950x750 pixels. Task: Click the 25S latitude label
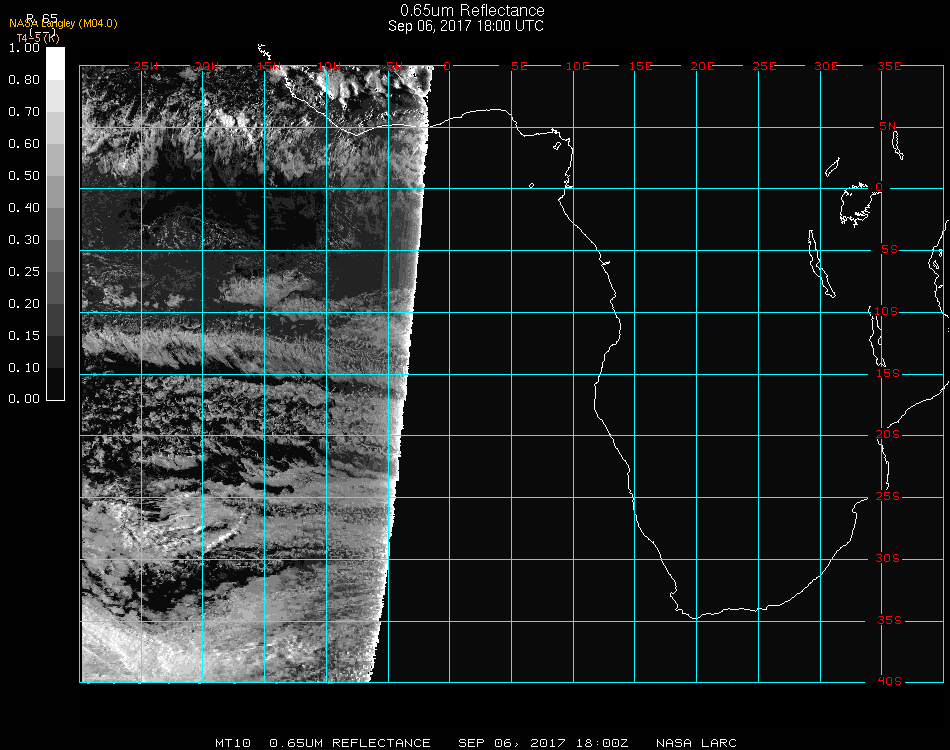888,497
